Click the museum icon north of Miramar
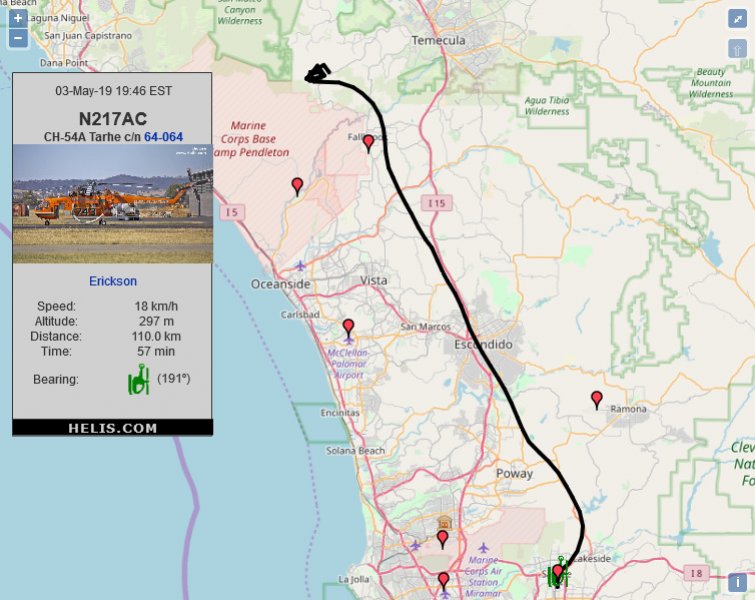The height and width of the screenshot is (600, 755). (x=444, y=522)
